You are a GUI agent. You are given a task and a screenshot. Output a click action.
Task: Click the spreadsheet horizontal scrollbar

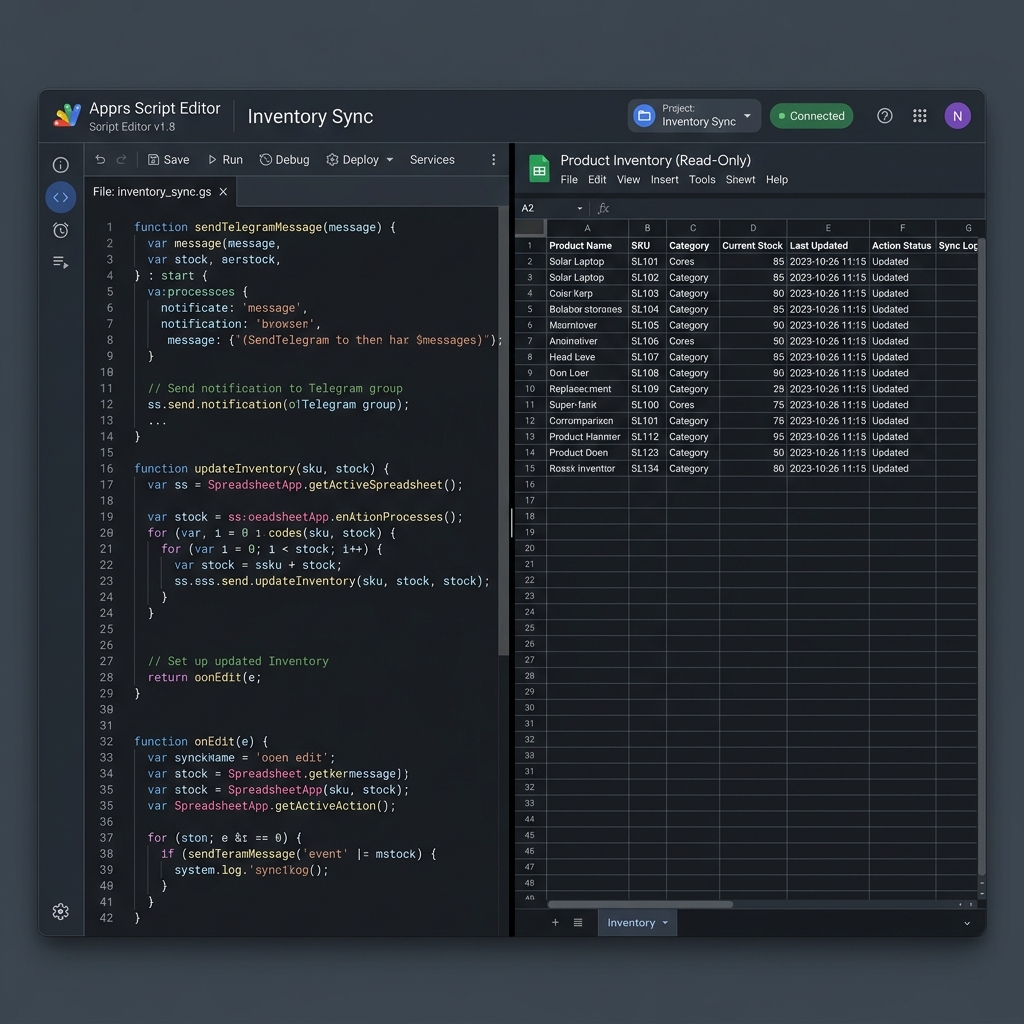pyautogui.click(x=640, y=904)
